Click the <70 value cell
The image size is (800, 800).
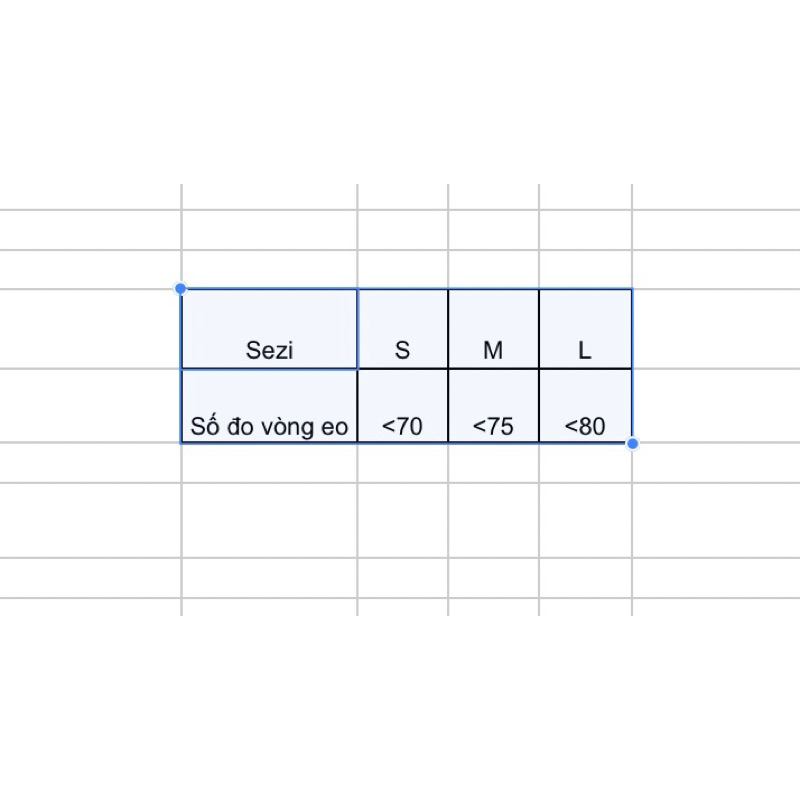pyautogui.click(x=402, y=406)
